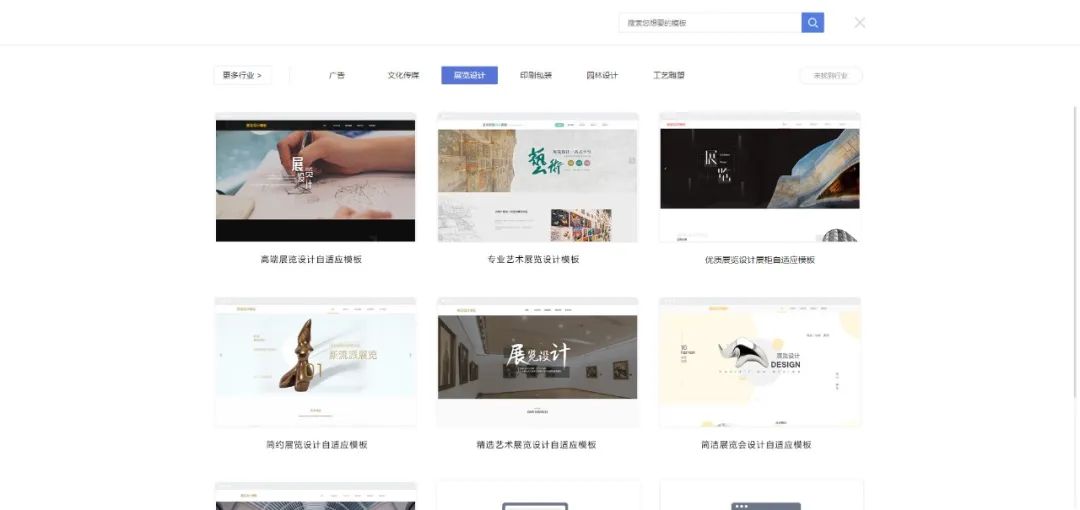
Task: Open the 简洁展览会设计自适应模板 thumbnail
Action: tap(760, 363)
